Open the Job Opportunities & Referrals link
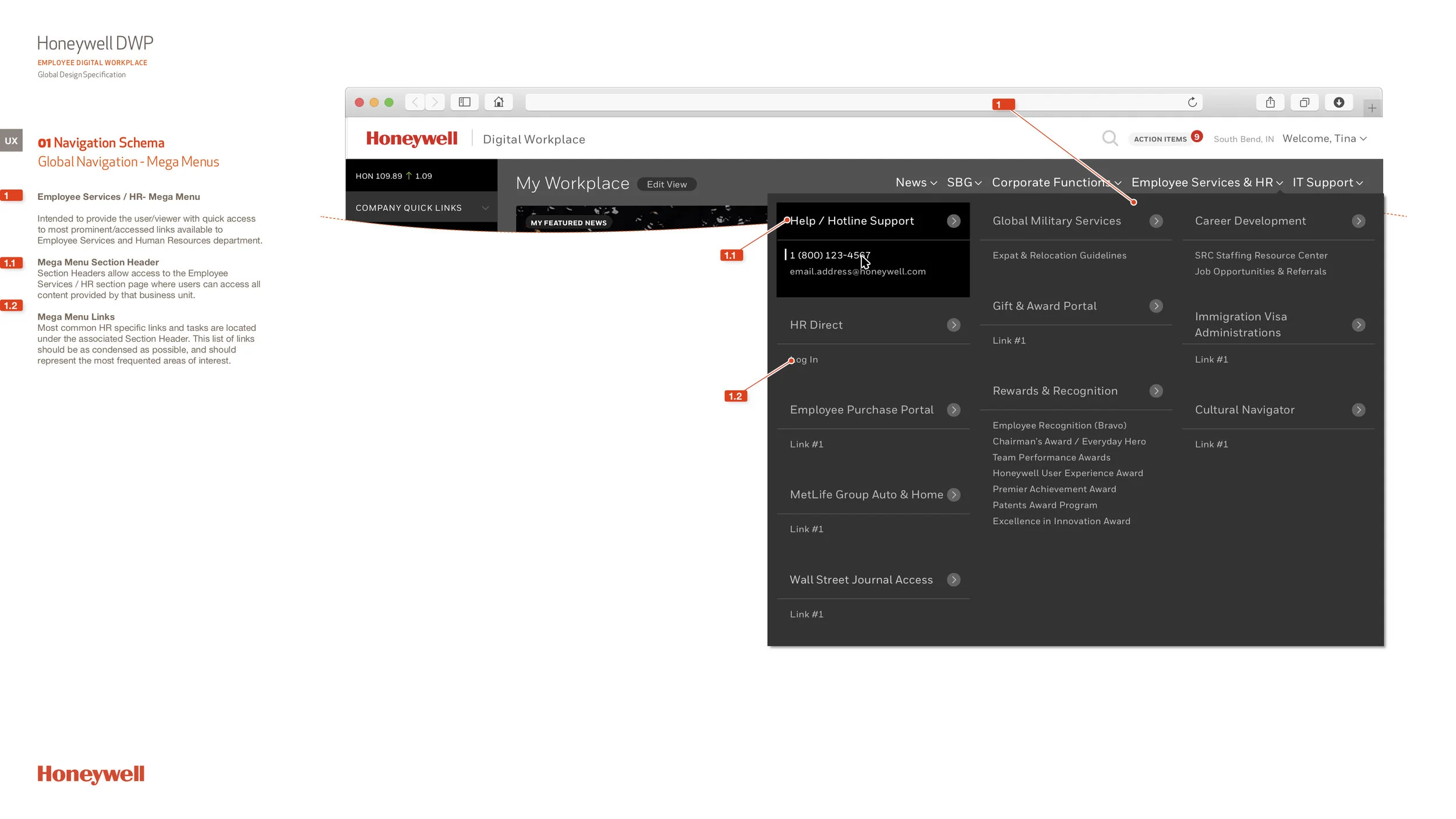 point(1260,271)
